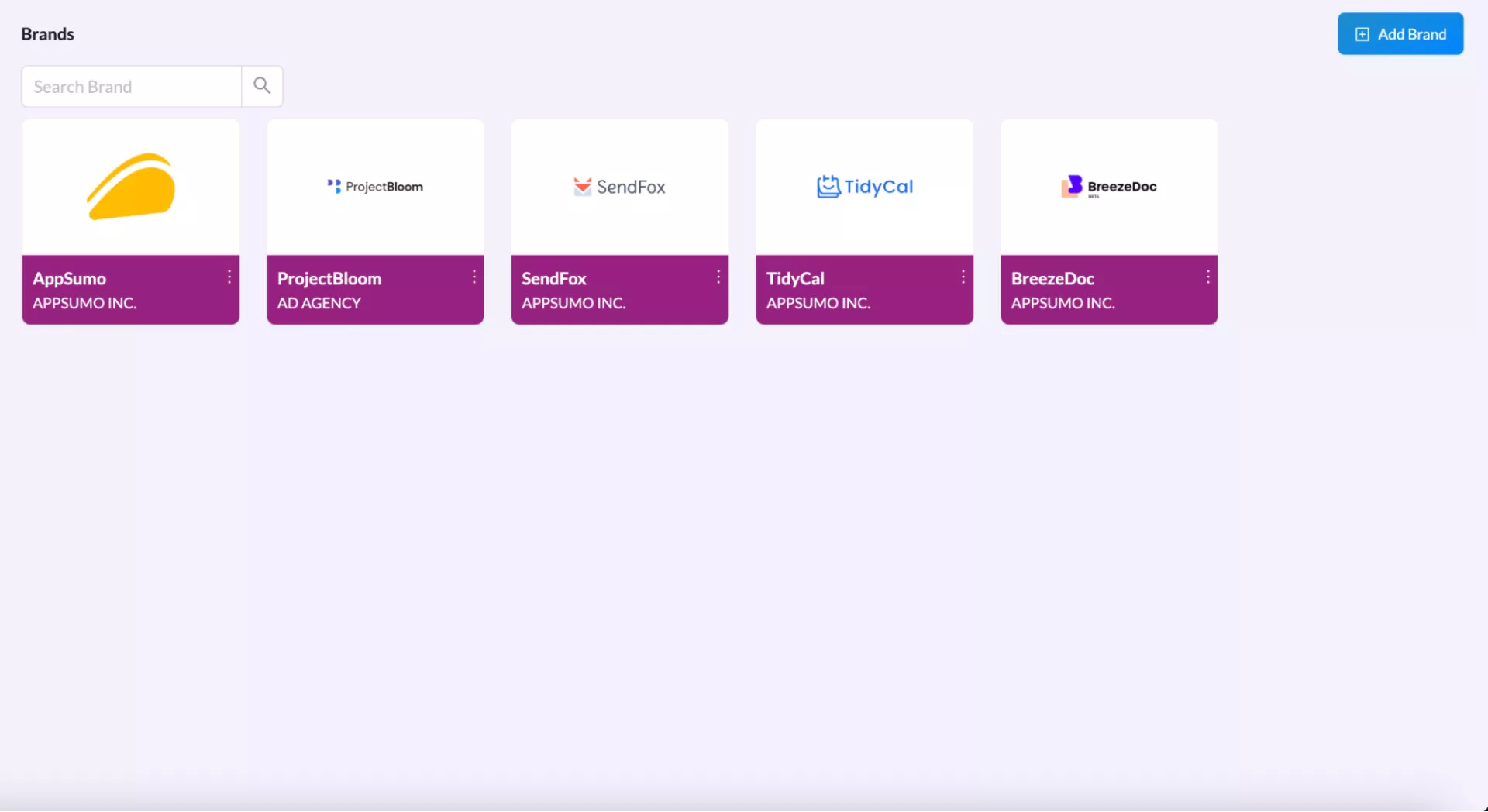Open SendFox card three-dot menu
This screenshot has width=1488, height=812.
pyautogui.click(x=718, y=277)
